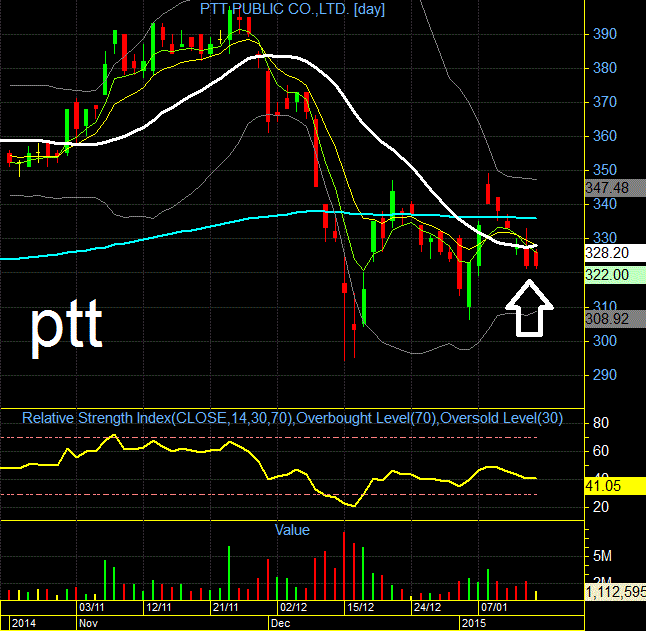Click the 360 price axis label

[604, 136]
